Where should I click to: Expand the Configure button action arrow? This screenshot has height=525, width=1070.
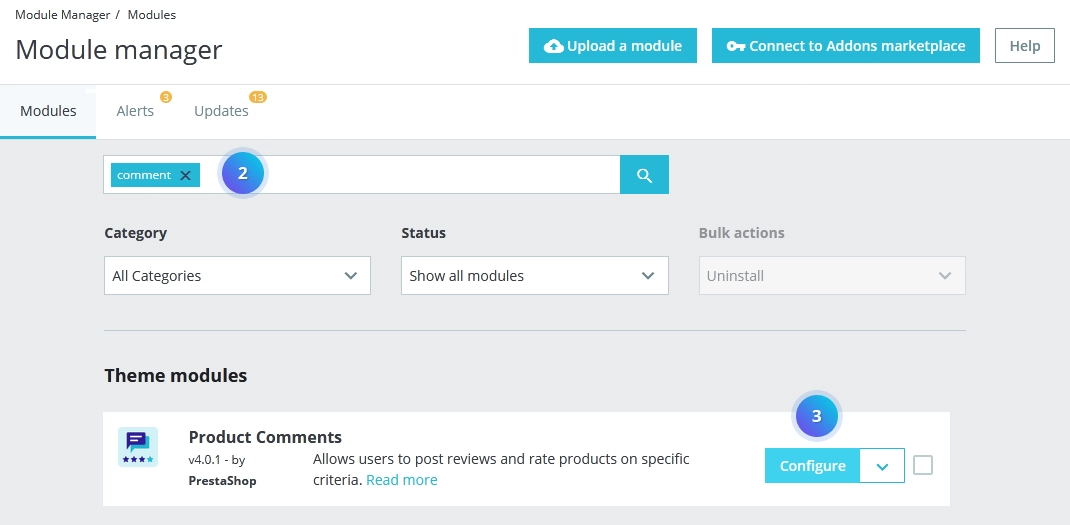pos(882,466)
